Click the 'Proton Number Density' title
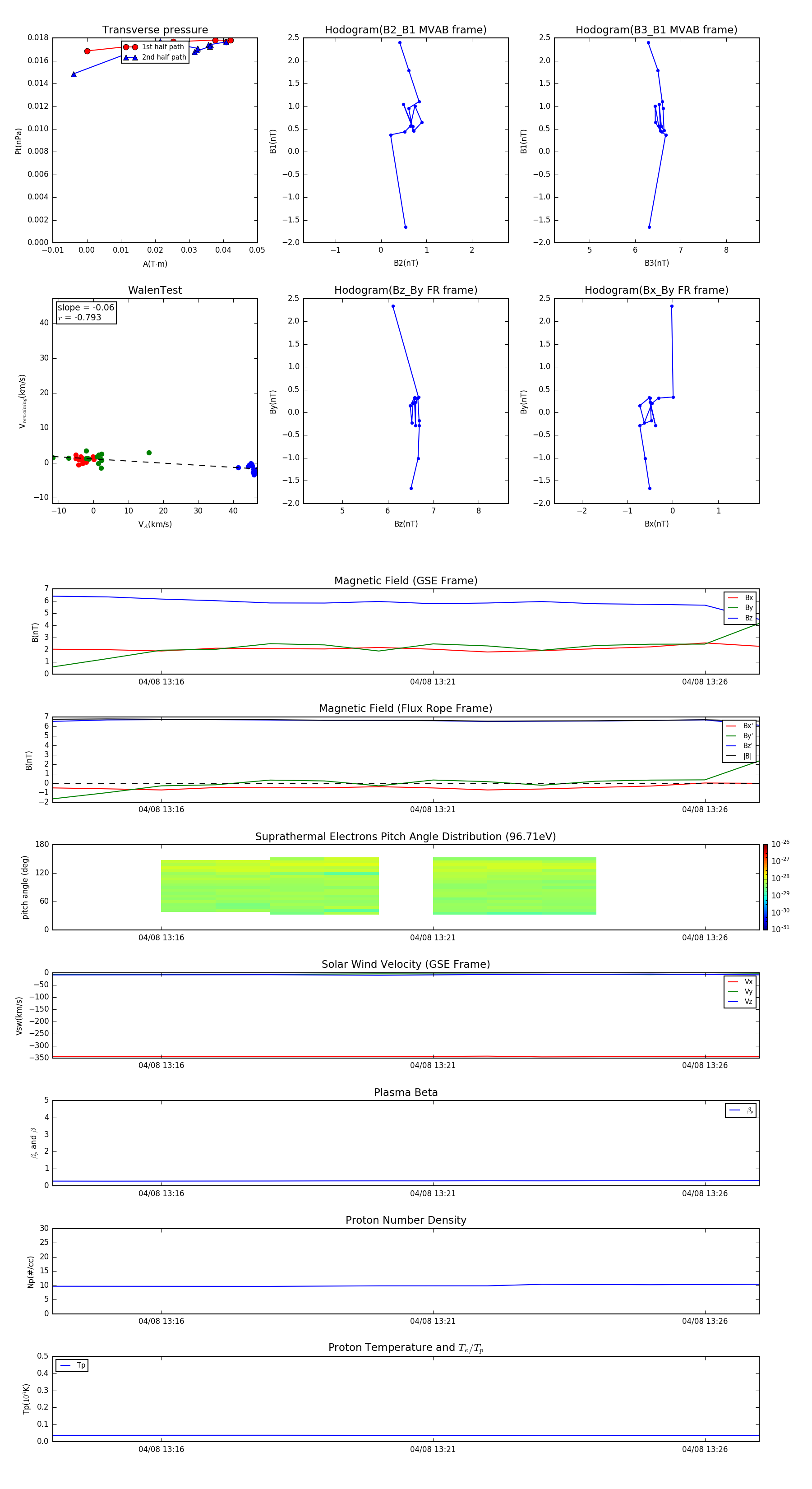The image size is (812, 1489). point(406,1221)
